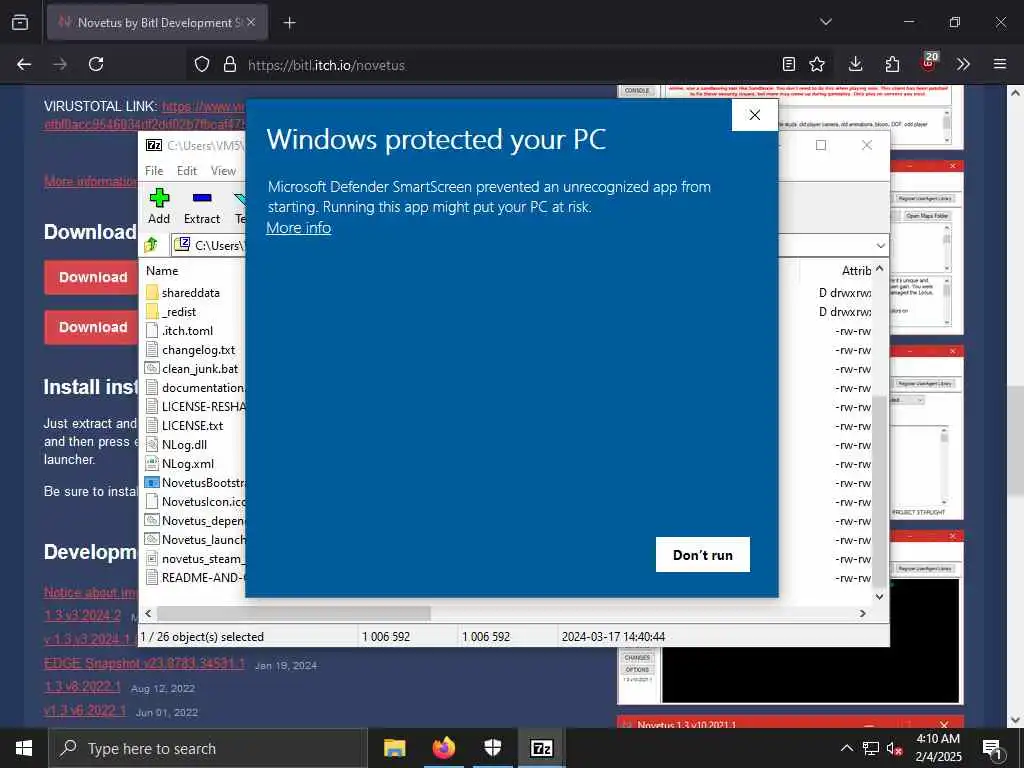Bookmark this page with the star icon
The height and width of the screenshot is (768, 1024).
pos(816,64)
